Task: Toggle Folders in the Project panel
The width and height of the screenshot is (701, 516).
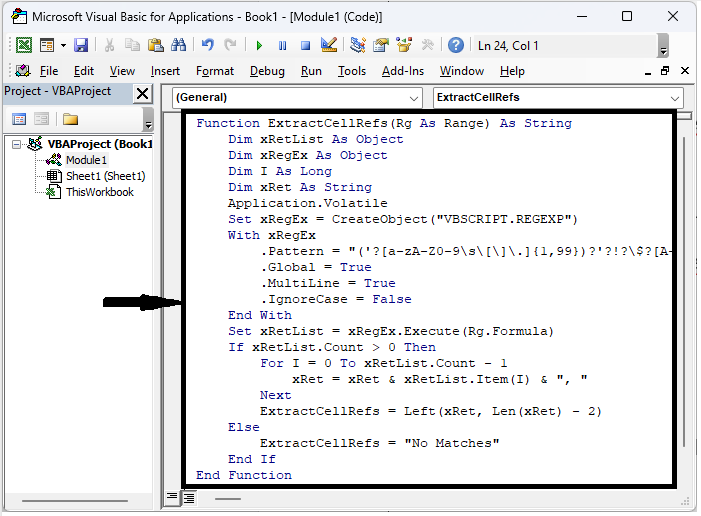Action: pyautogui.click(x=70, y=119)
